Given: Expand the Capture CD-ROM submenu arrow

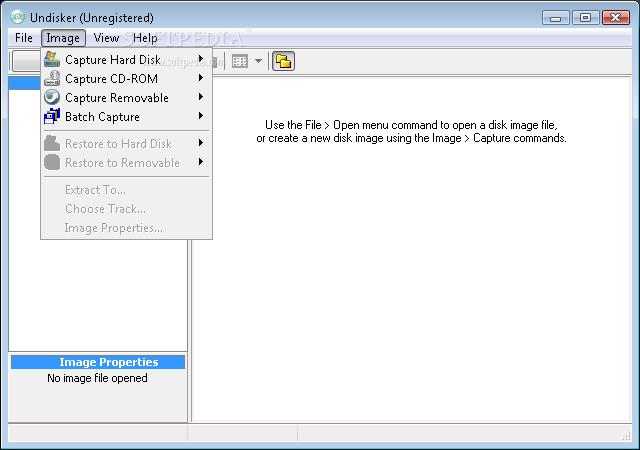Looking at the screenshot, I should click(x=201, y=78).
